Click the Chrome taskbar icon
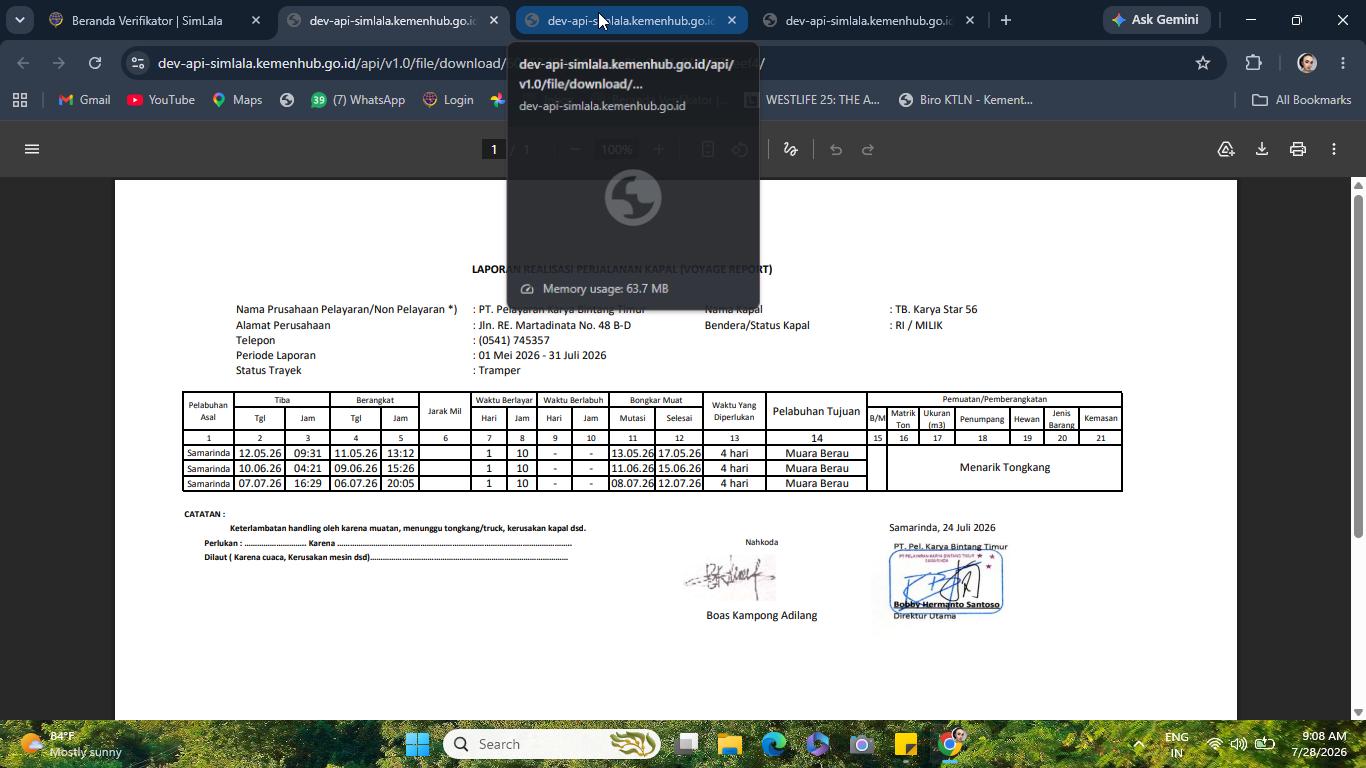The width and height of the screenshot is (1366, 768). pos(950,744)
